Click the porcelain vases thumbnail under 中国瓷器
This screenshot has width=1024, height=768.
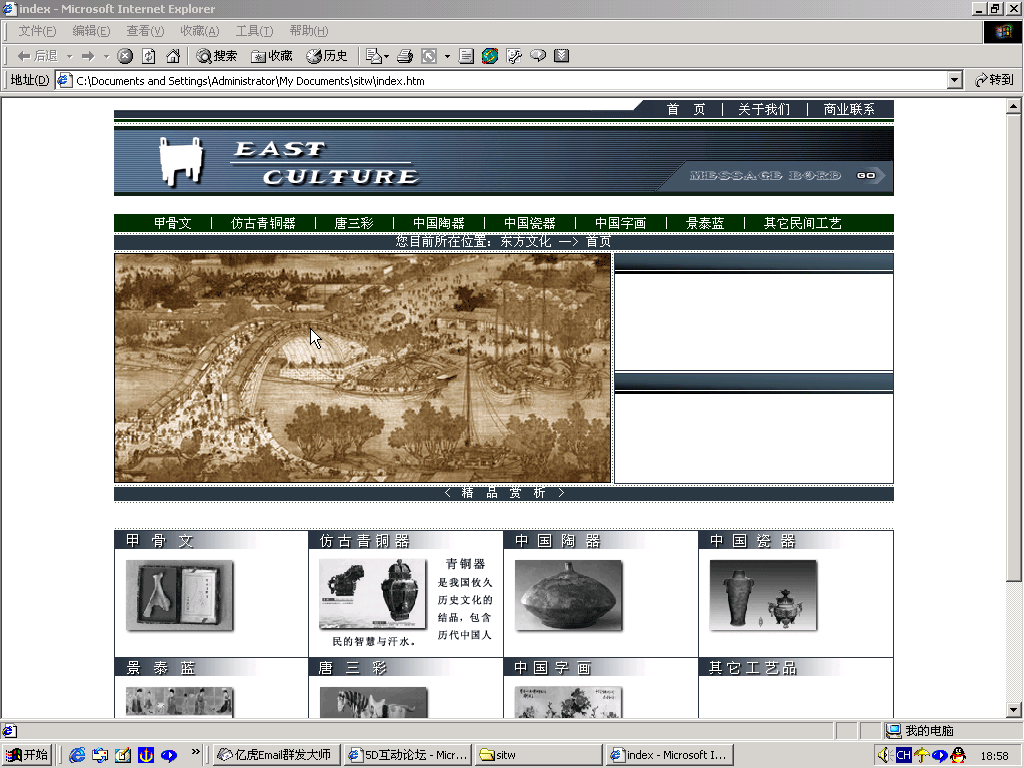[x=763, y=596]
